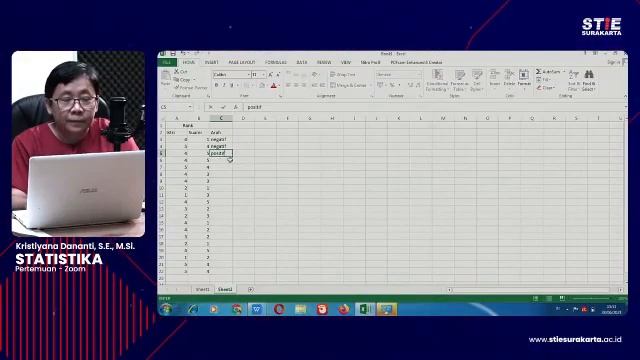Open the FILE tab
Image resolution: width=640 pixels, height=360 pixels.
pos(167,62)
